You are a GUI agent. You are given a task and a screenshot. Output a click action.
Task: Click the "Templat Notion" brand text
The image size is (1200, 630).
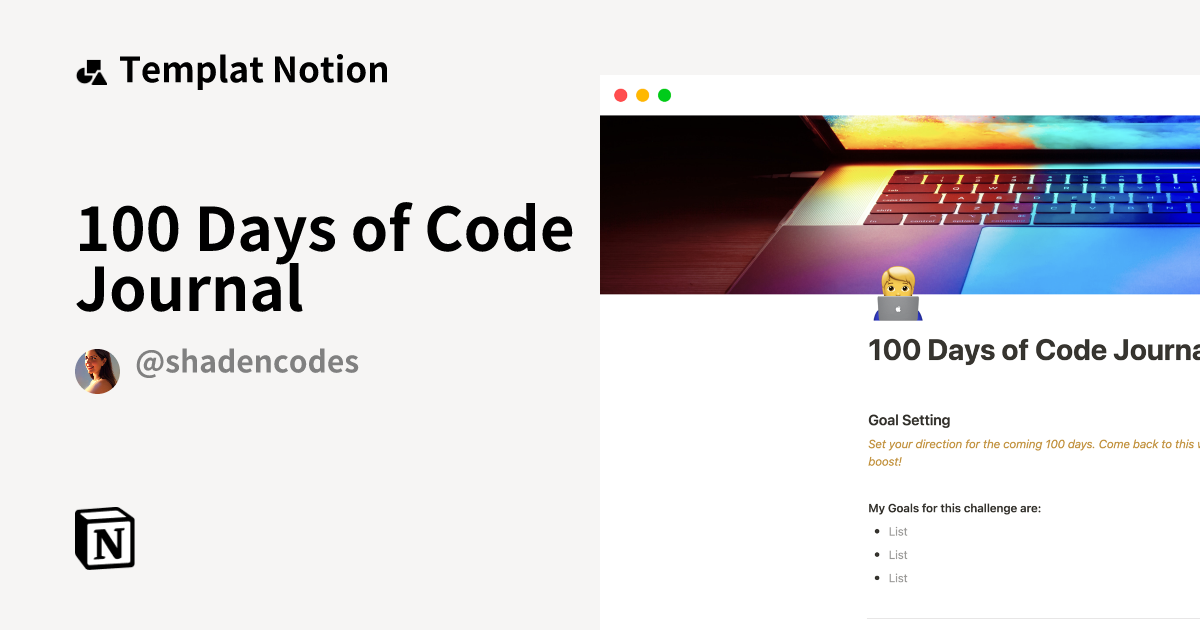point(254,70)
